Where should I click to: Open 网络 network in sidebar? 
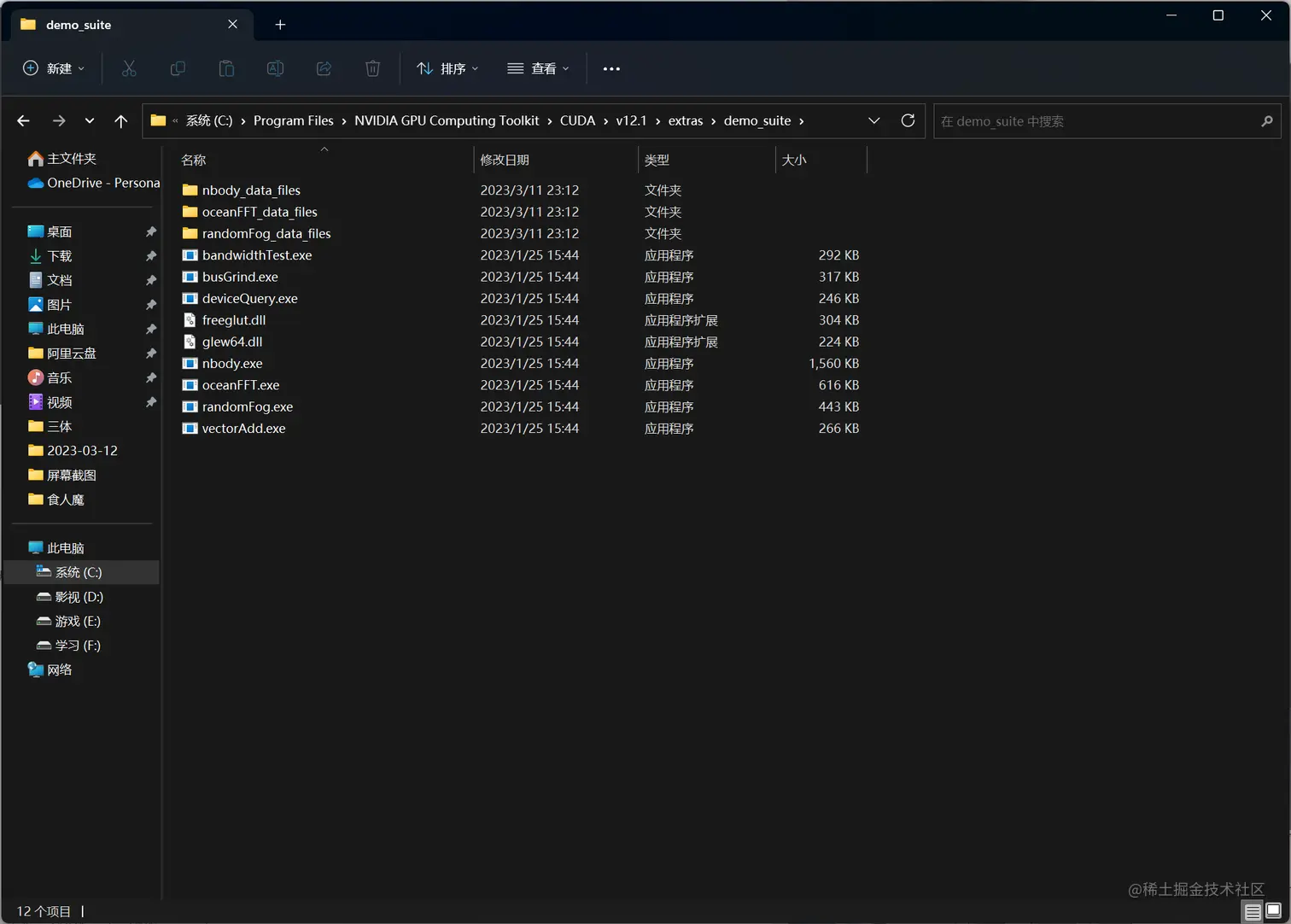(50, 670)
